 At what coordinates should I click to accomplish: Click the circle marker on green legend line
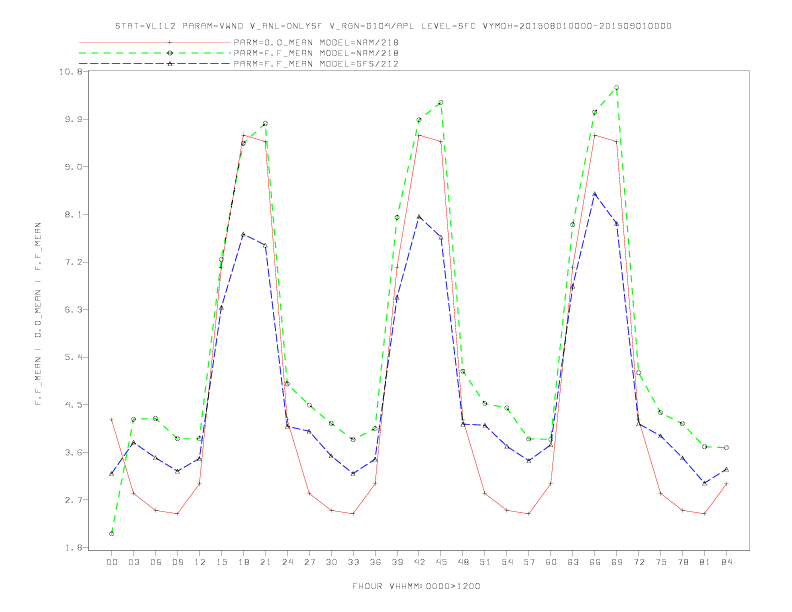click(x=170, y=53)
